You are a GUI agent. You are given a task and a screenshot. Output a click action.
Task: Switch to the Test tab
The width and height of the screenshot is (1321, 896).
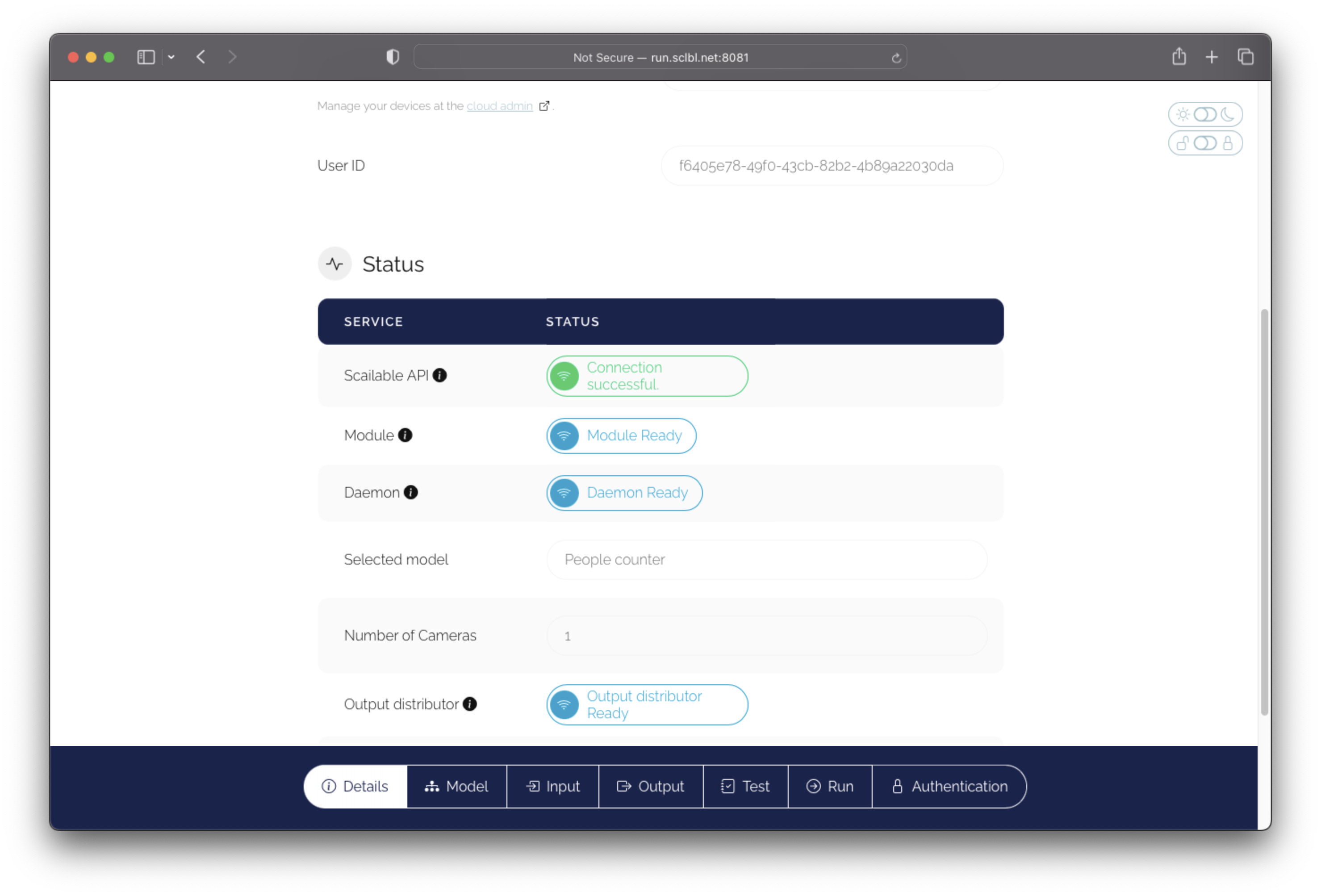(x=746, y=786)
